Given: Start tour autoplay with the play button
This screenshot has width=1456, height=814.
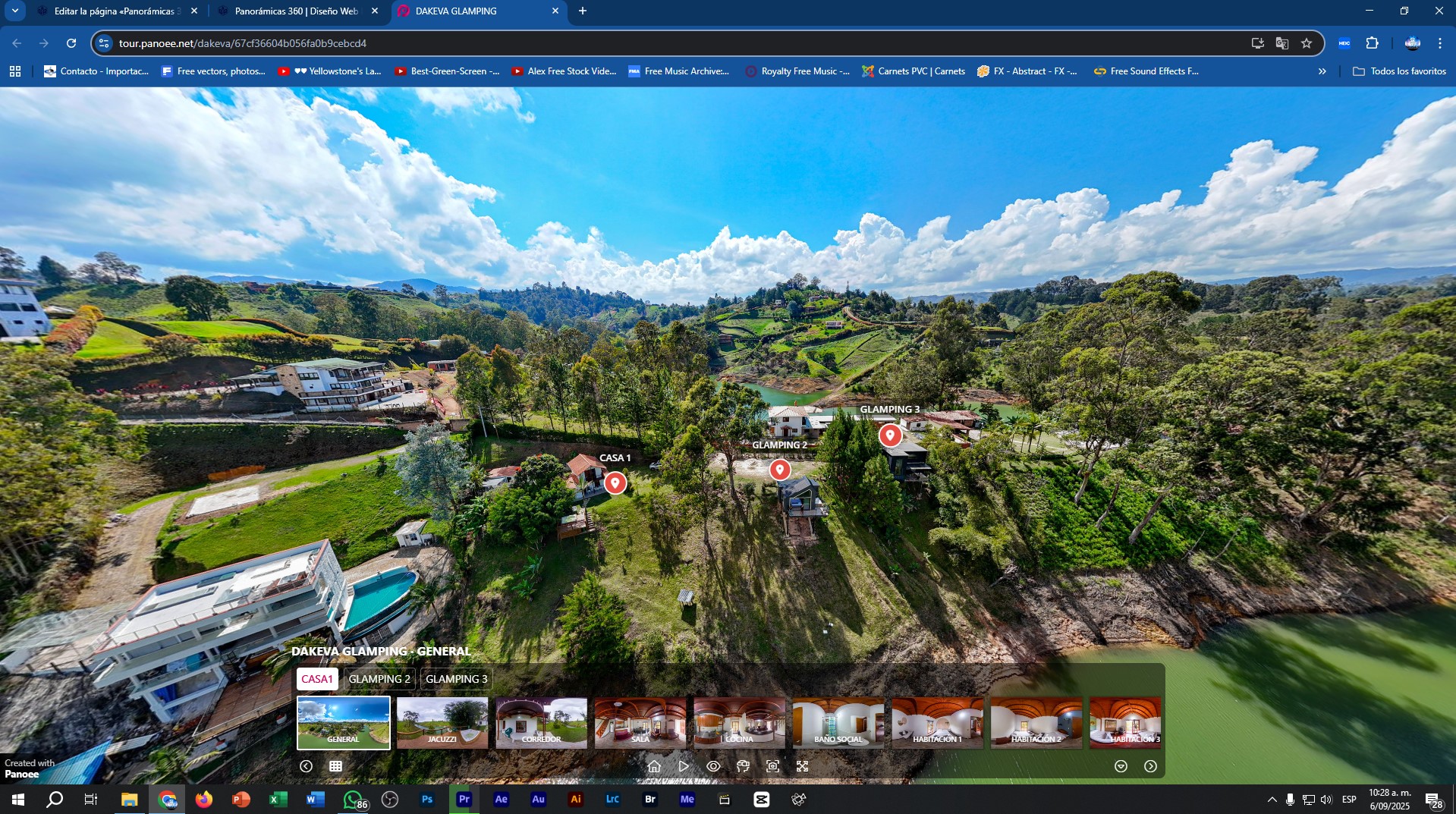Looking at the screenshot, I should pyautogui.click(x=684, y=766).
